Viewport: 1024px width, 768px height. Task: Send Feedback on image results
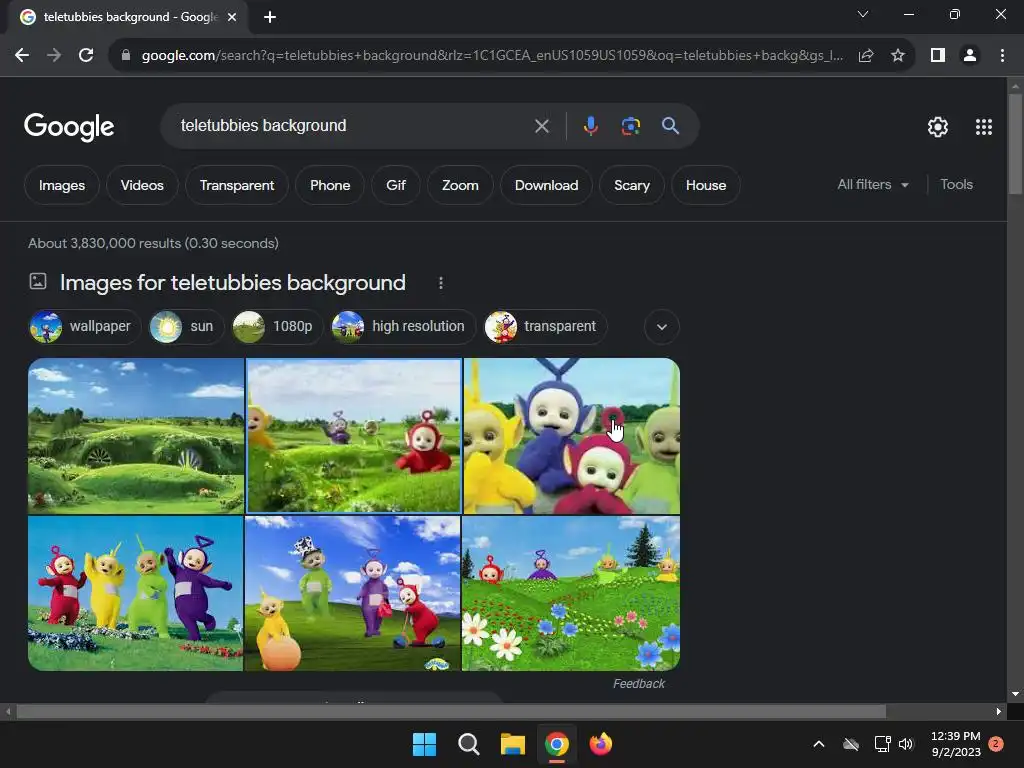(639, 684)
